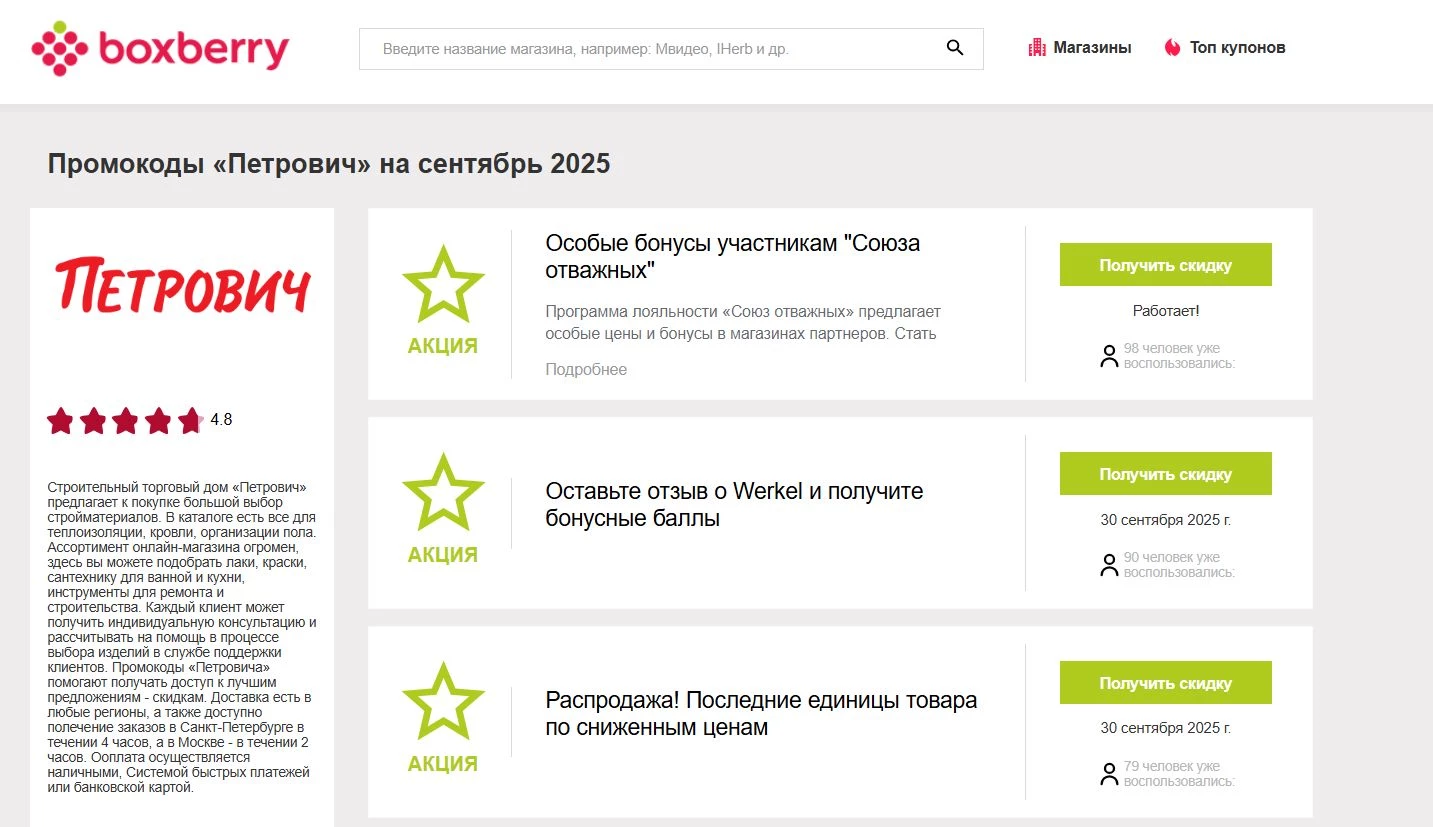Click the first rating star
This screenshot has height=827, width=1433.
(x=60, y=420)
